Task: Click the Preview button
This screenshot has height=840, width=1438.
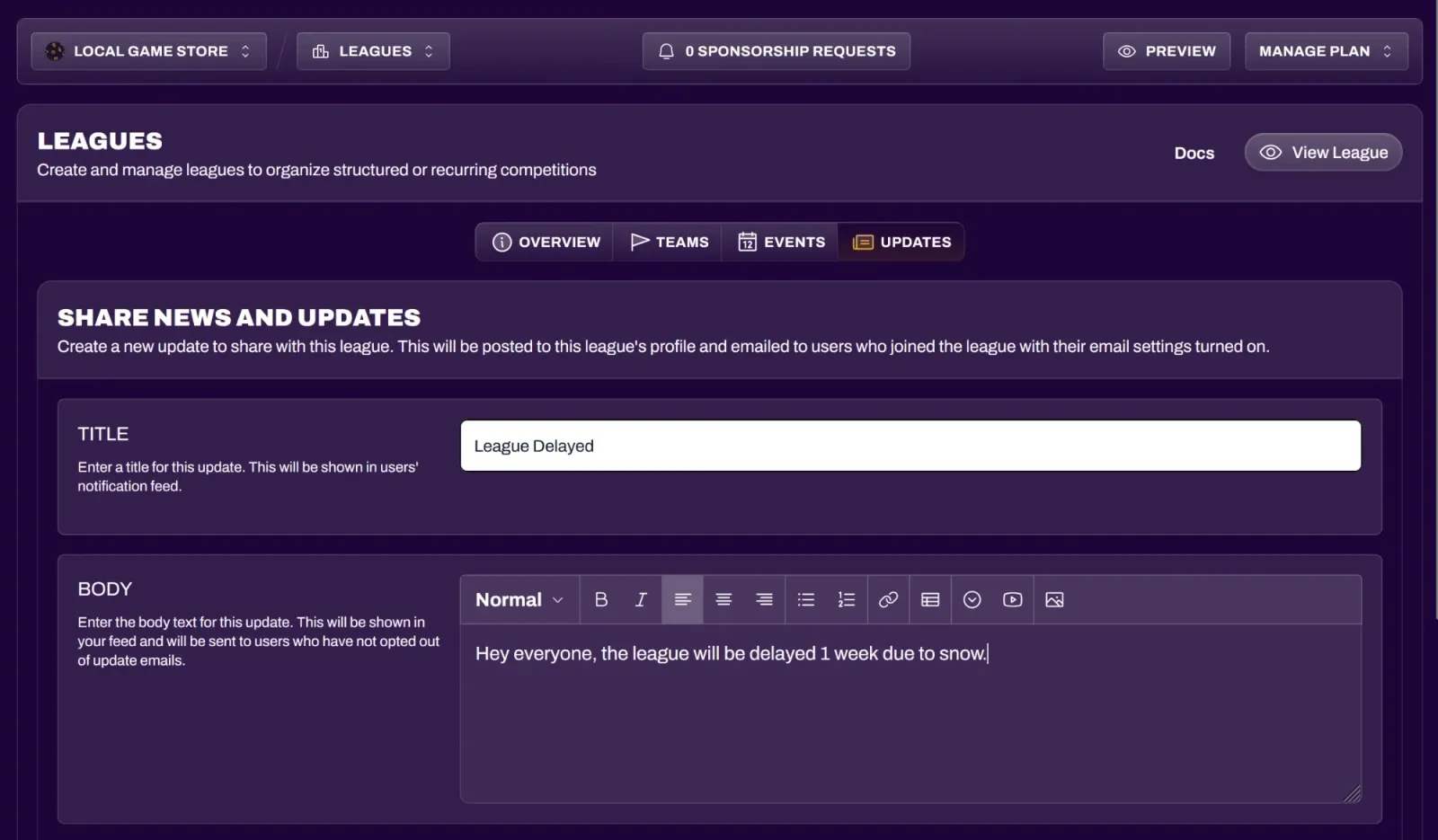Action: coord(1167,51)
